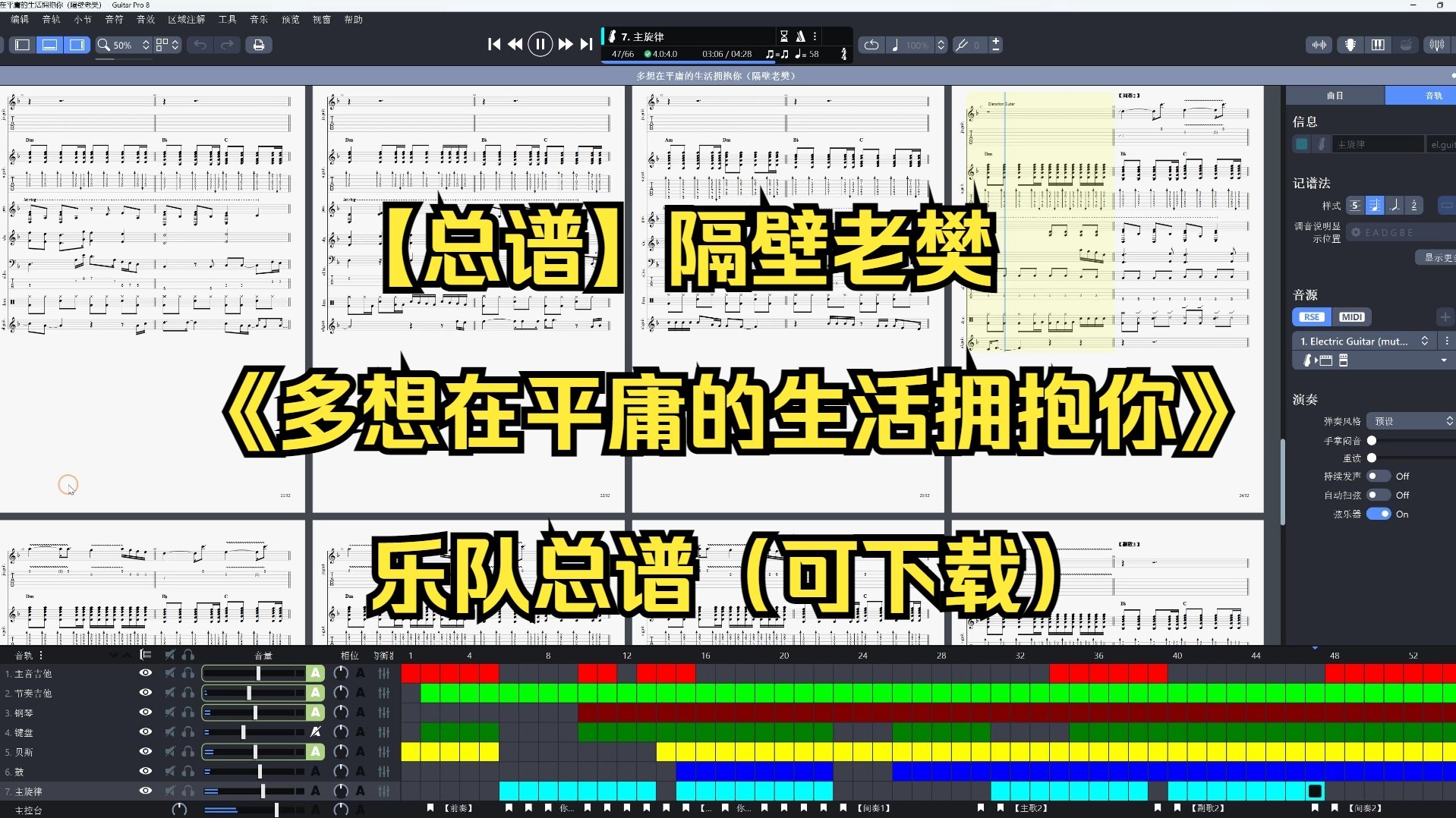Toggle the 持续发声 switch

pyautogui.click(x=1379, y=477)
